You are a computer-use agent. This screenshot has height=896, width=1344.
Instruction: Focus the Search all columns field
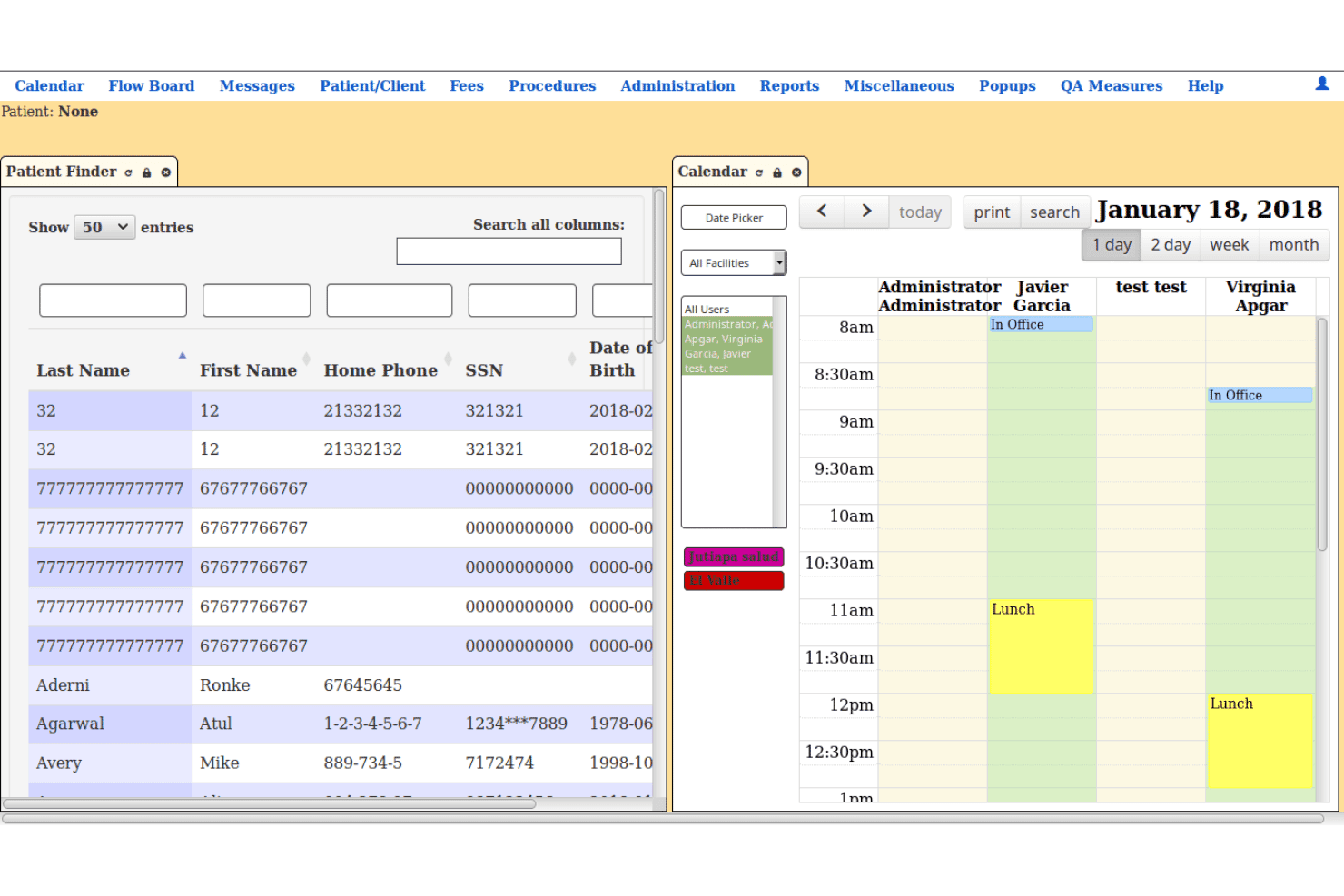(509, 251)
